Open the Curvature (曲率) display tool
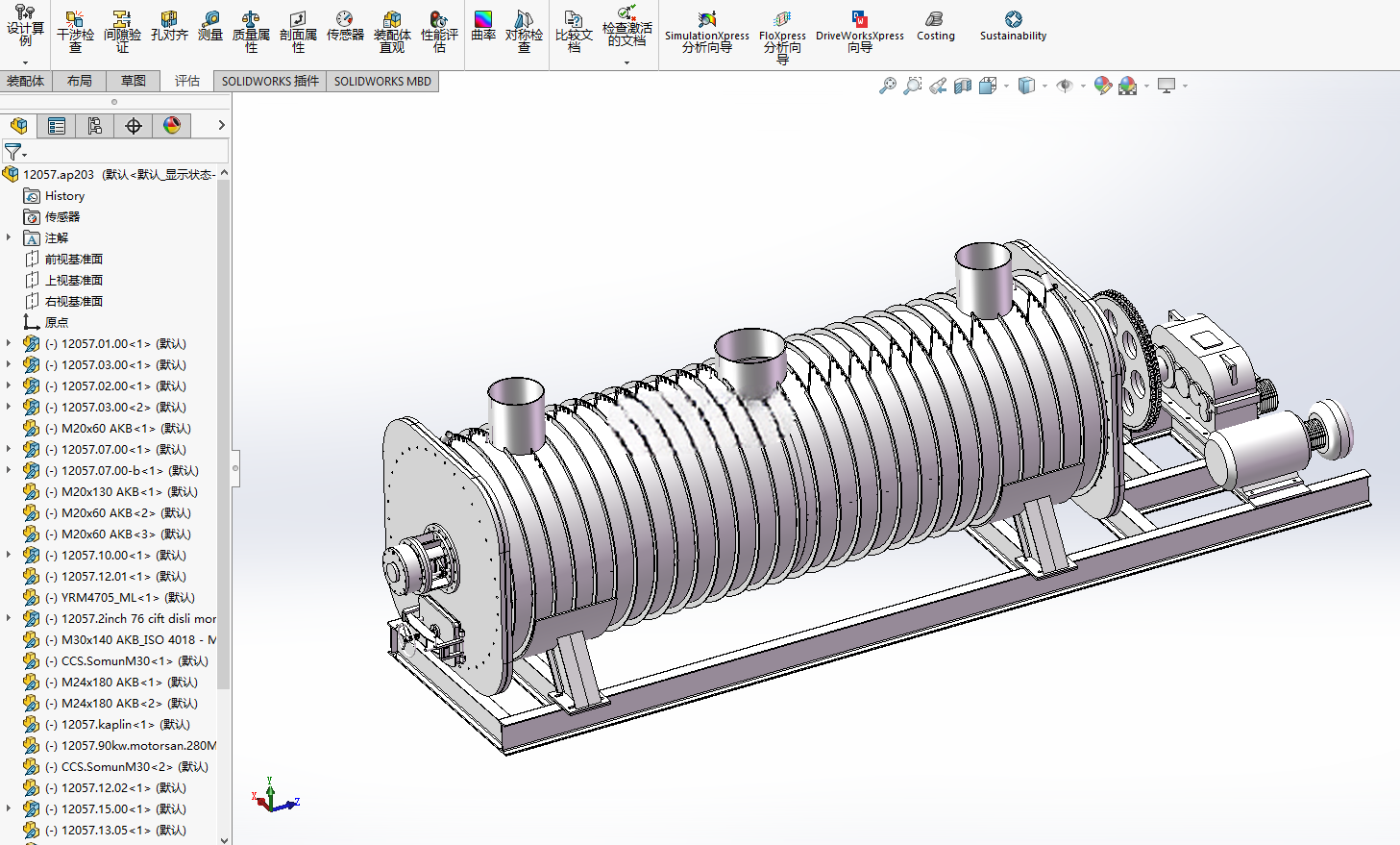1400x845 pixels. click(483, 27)
